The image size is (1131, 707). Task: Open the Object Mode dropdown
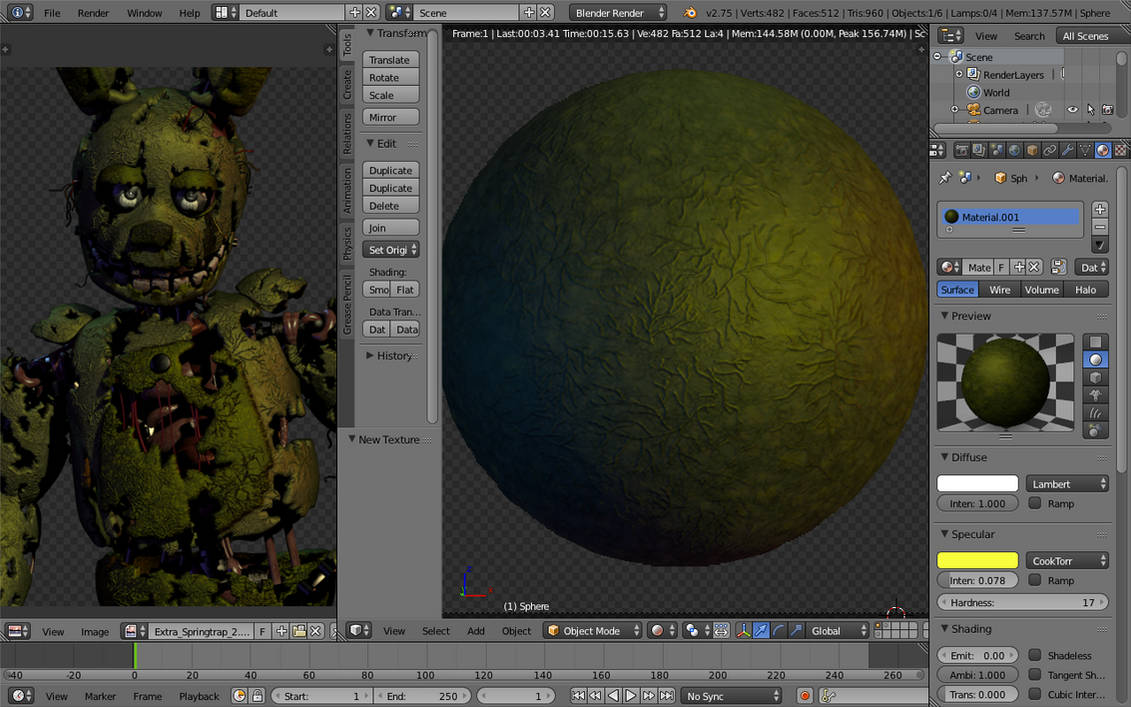pyautogui.click(x=592, y=631)
